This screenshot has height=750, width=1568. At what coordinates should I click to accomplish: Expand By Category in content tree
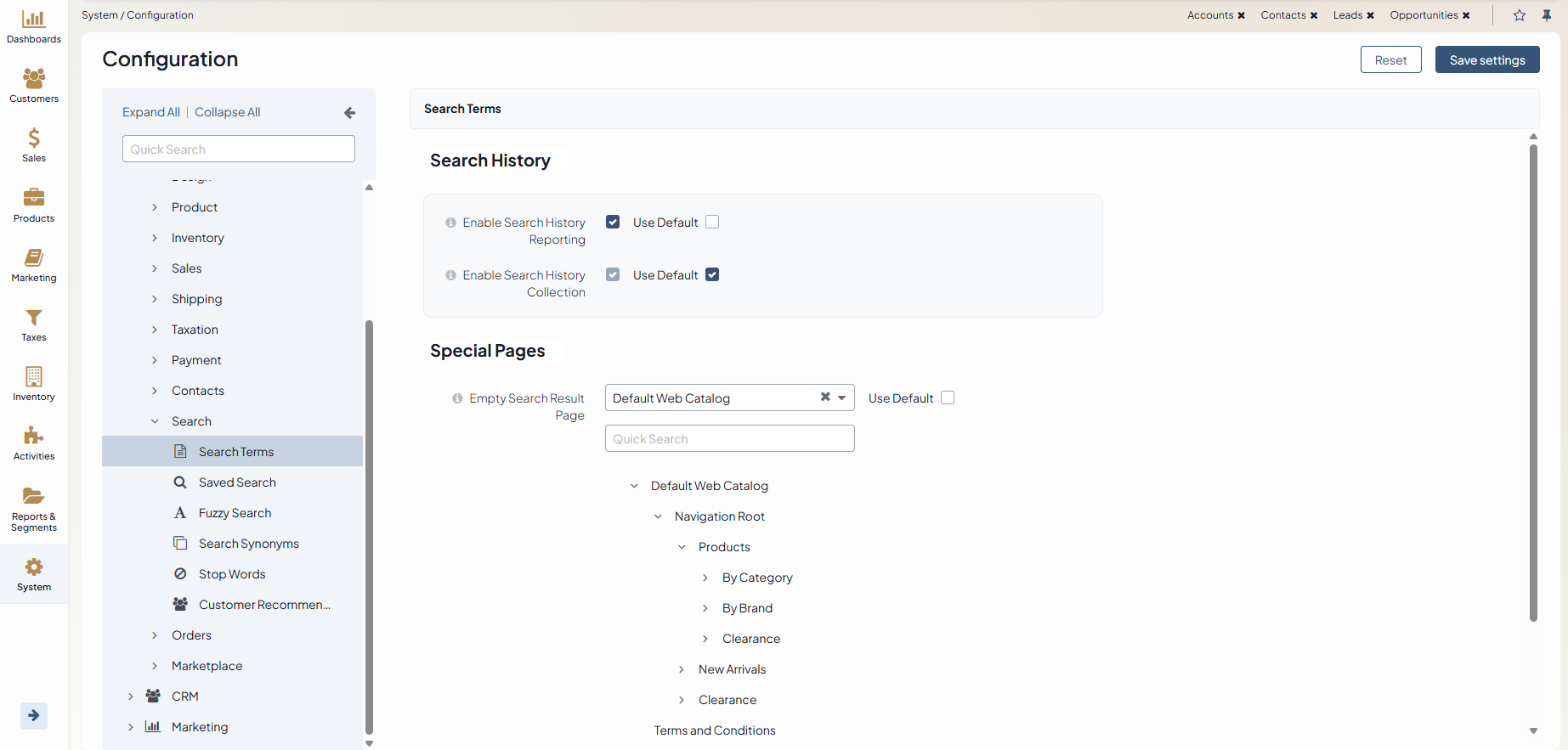[705, 578]
